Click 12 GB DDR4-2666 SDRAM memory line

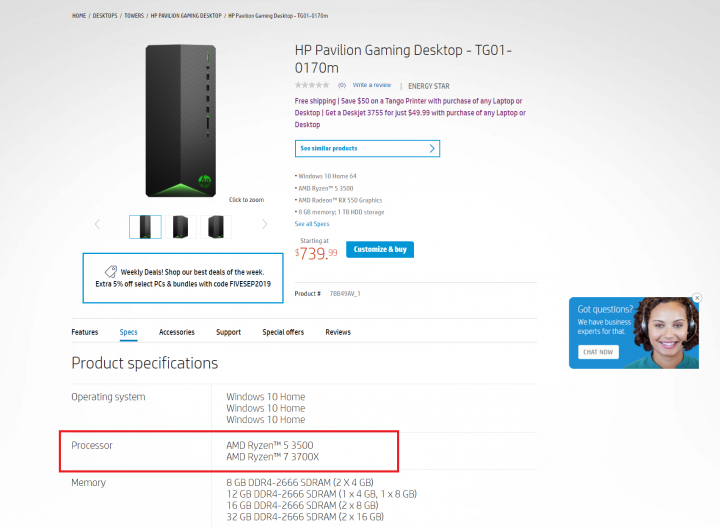tap(321, 494)
